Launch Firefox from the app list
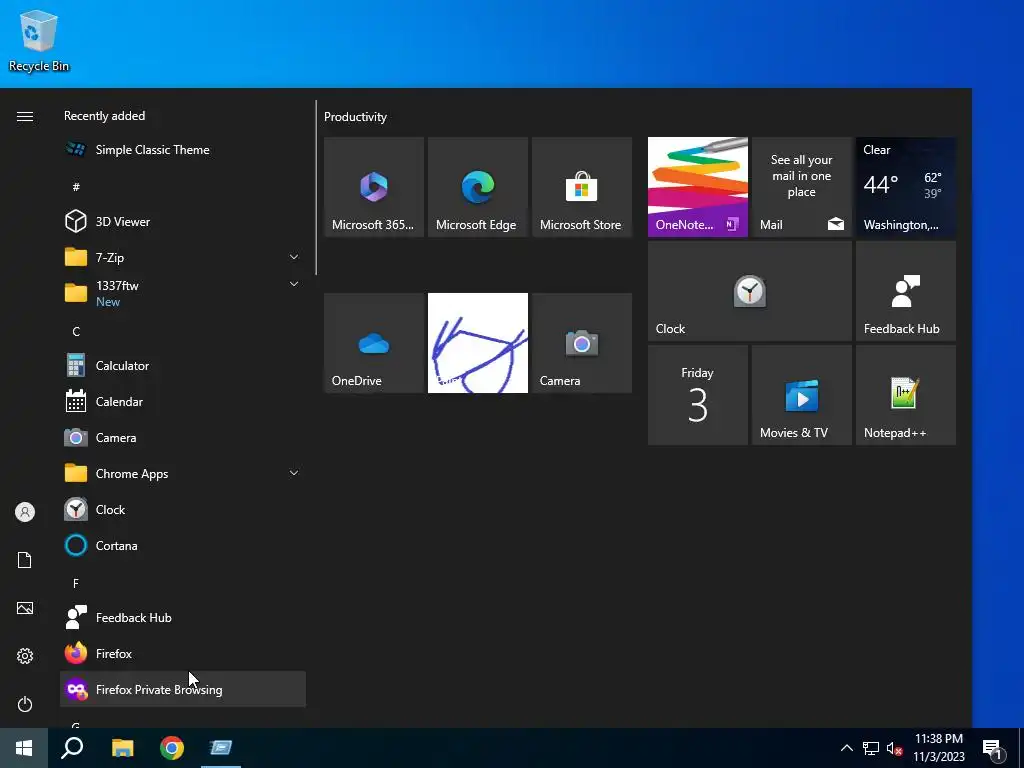1024x768 pixels. pos(183,653)
